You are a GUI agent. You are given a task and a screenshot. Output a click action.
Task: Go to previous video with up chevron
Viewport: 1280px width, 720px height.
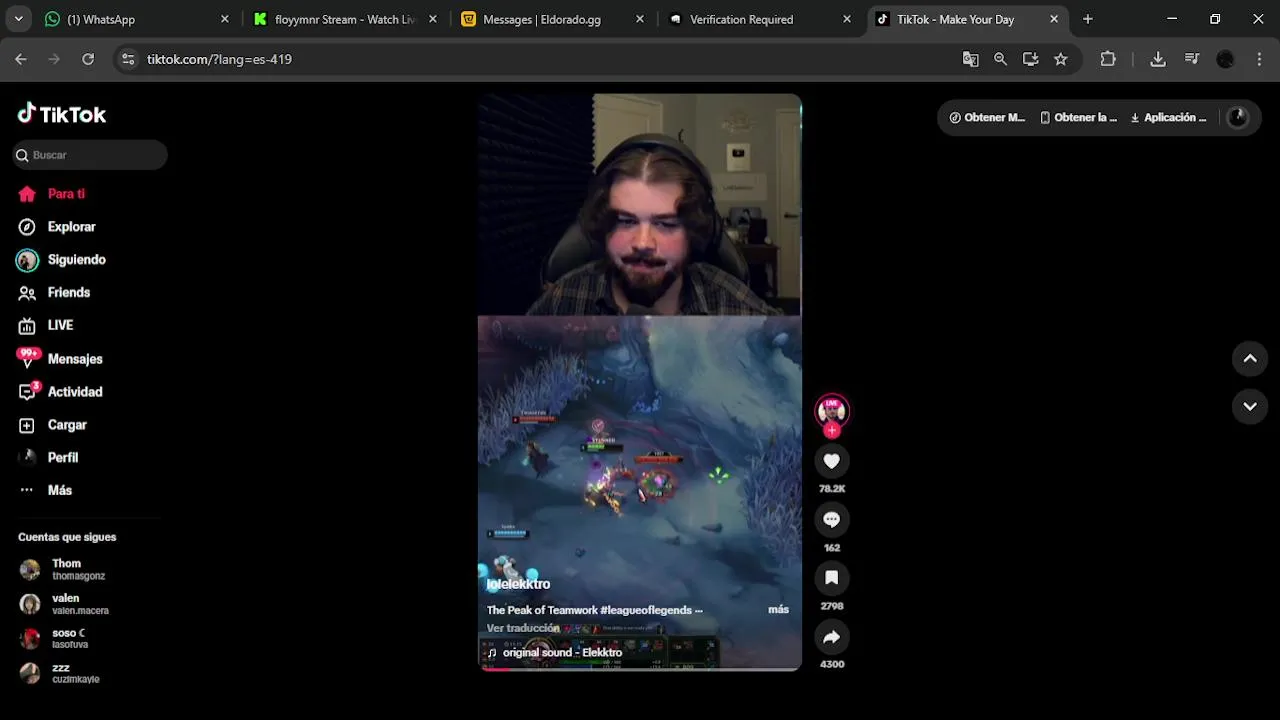pyautogui.click(x=1249, y=359)
